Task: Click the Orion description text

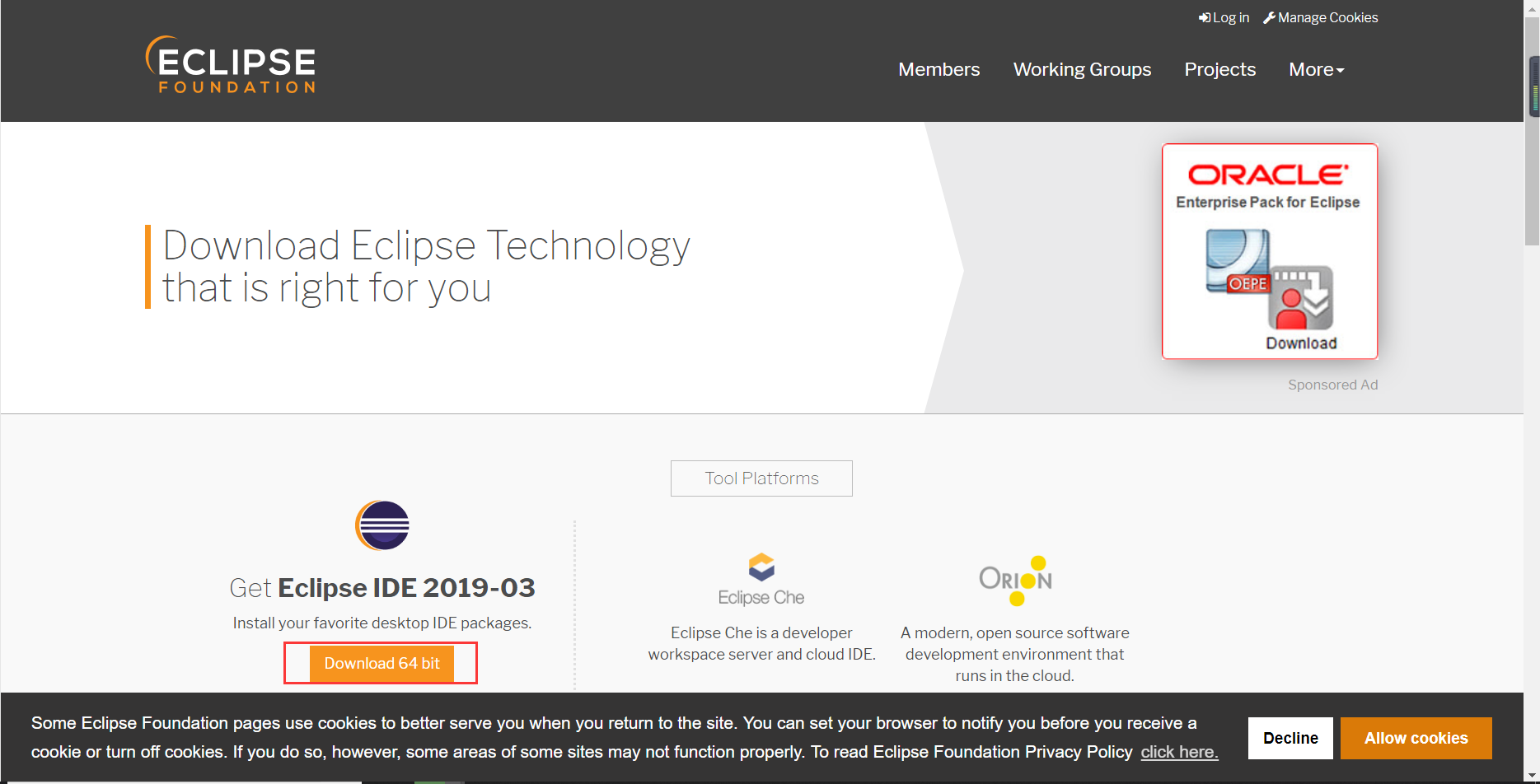Action: [x=1015, y=654]
